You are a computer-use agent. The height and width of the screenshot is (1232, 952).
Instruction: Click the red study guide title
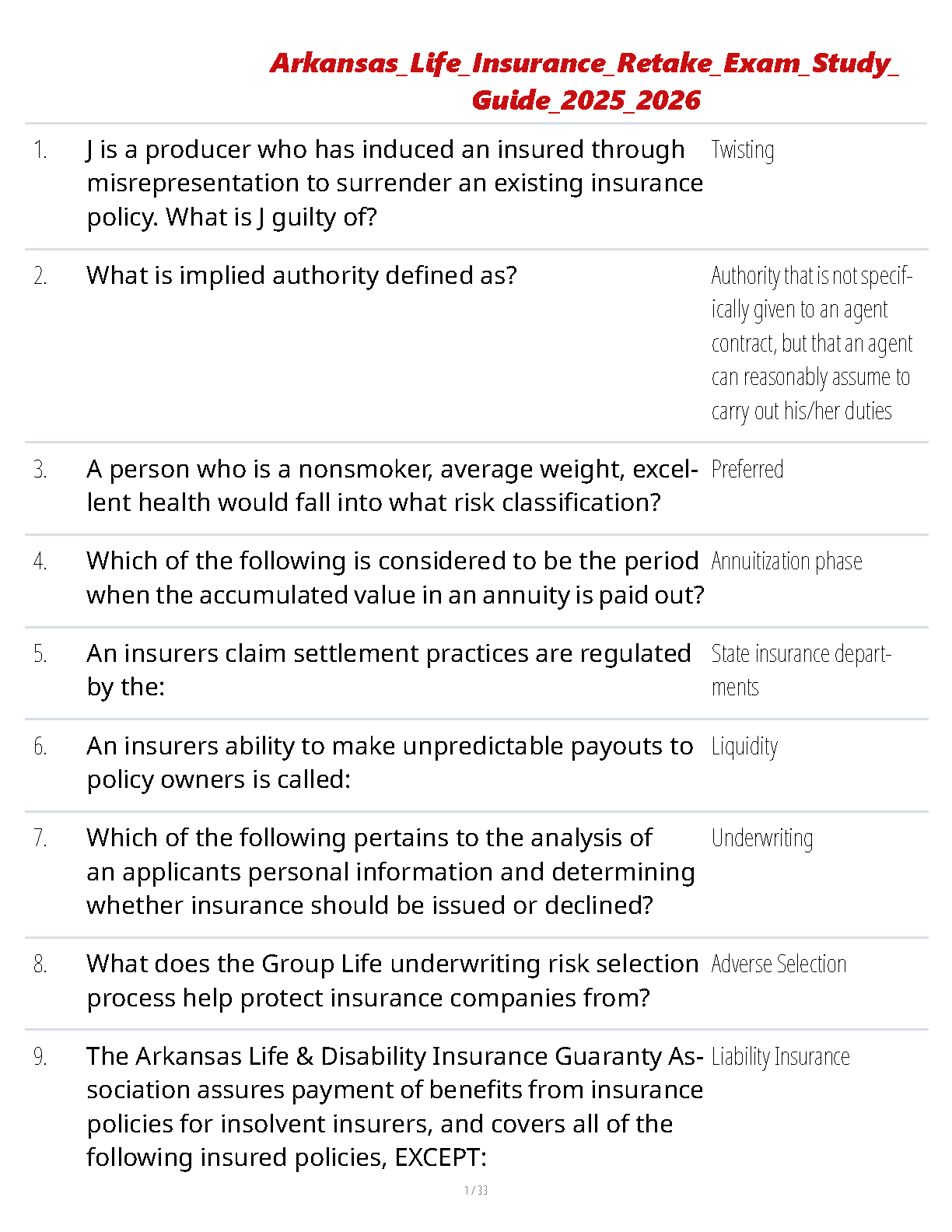(x=584, y=81)
